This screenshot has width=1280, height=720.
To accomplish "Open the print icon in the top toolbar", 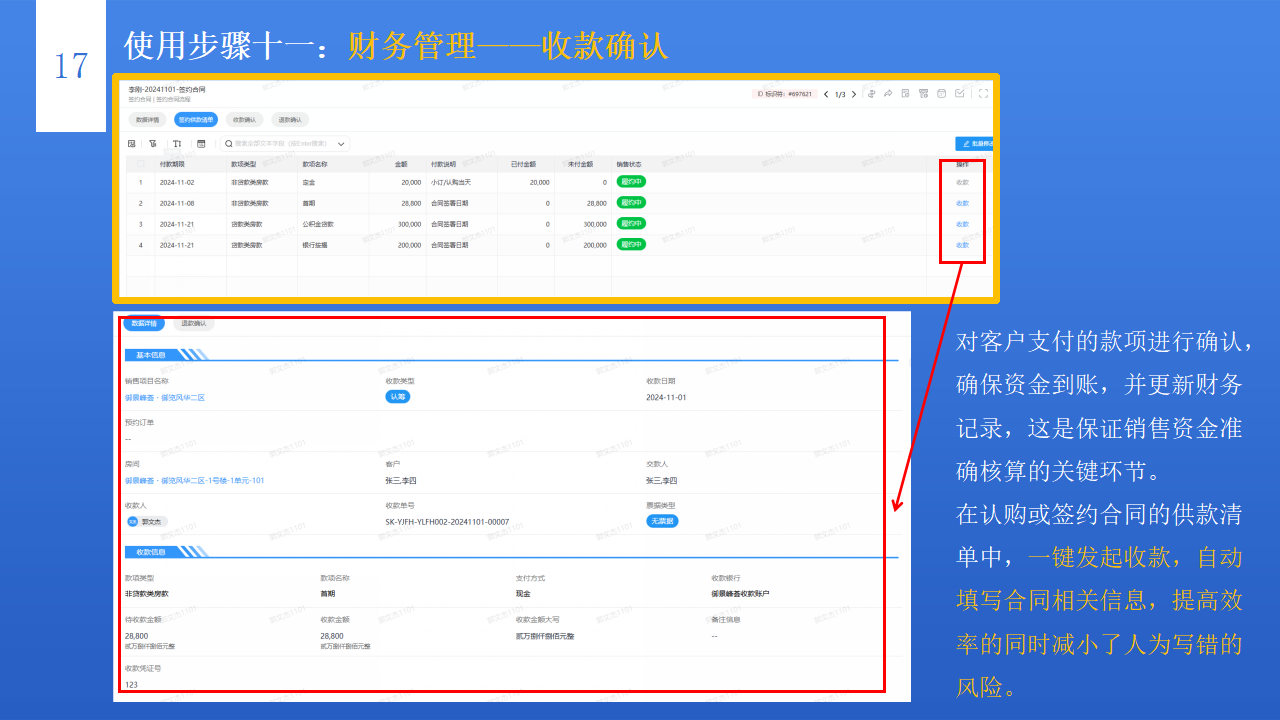I will click(925, 92).
